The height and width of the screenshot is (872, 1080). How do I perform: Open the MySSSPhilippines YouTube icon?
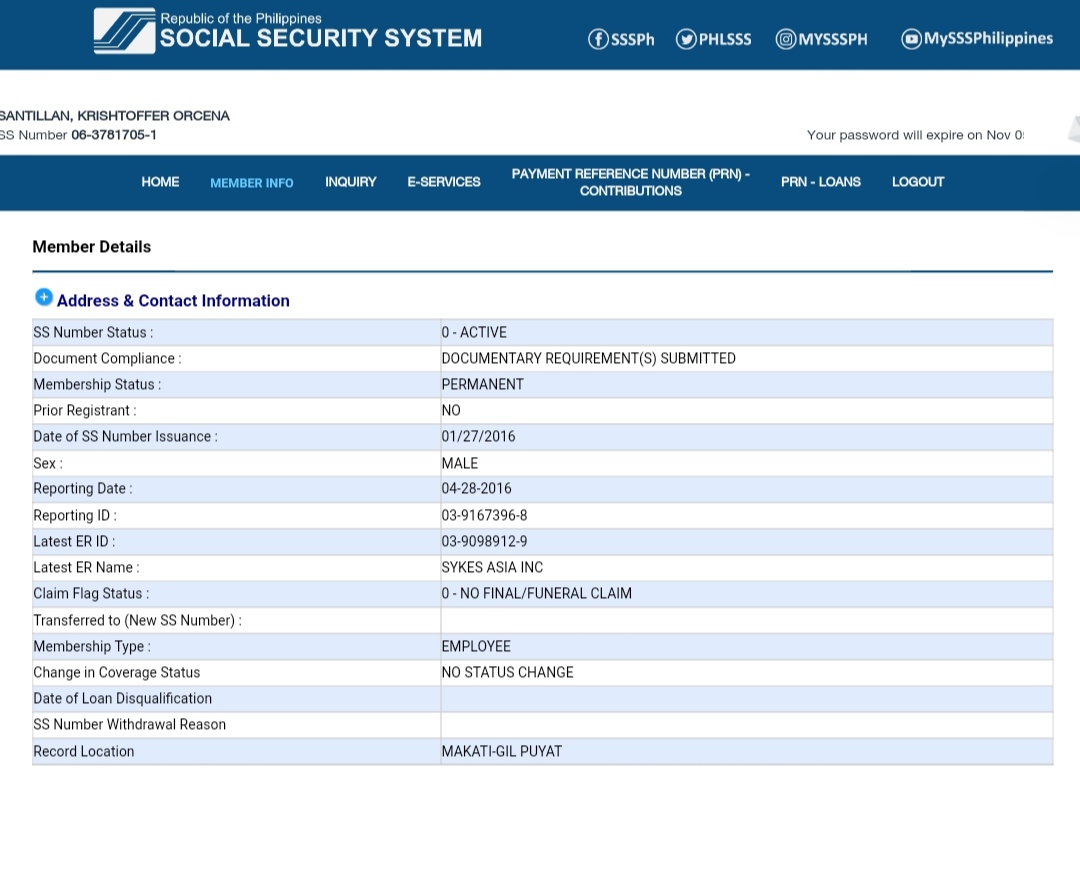tap(911, 39)
